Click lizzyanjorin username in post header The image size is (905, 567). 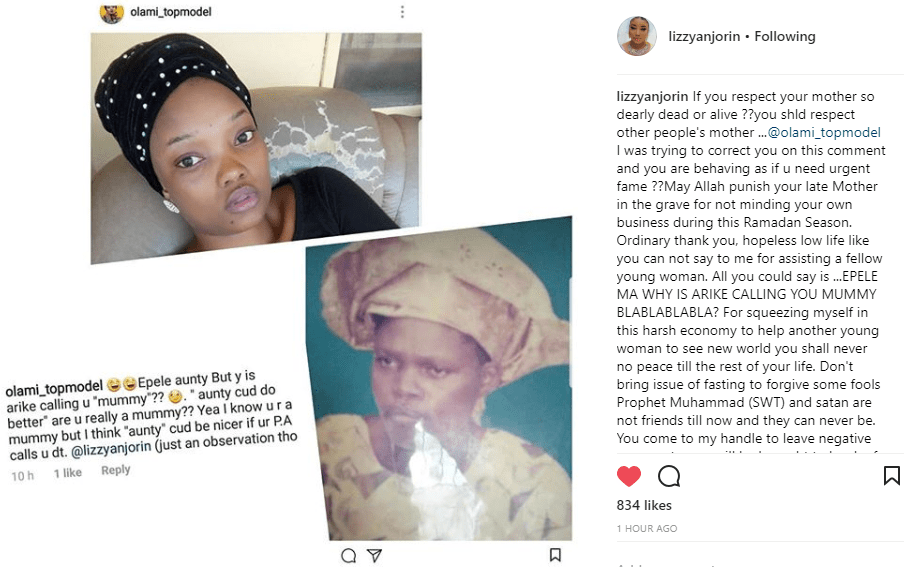click(704, 36)
